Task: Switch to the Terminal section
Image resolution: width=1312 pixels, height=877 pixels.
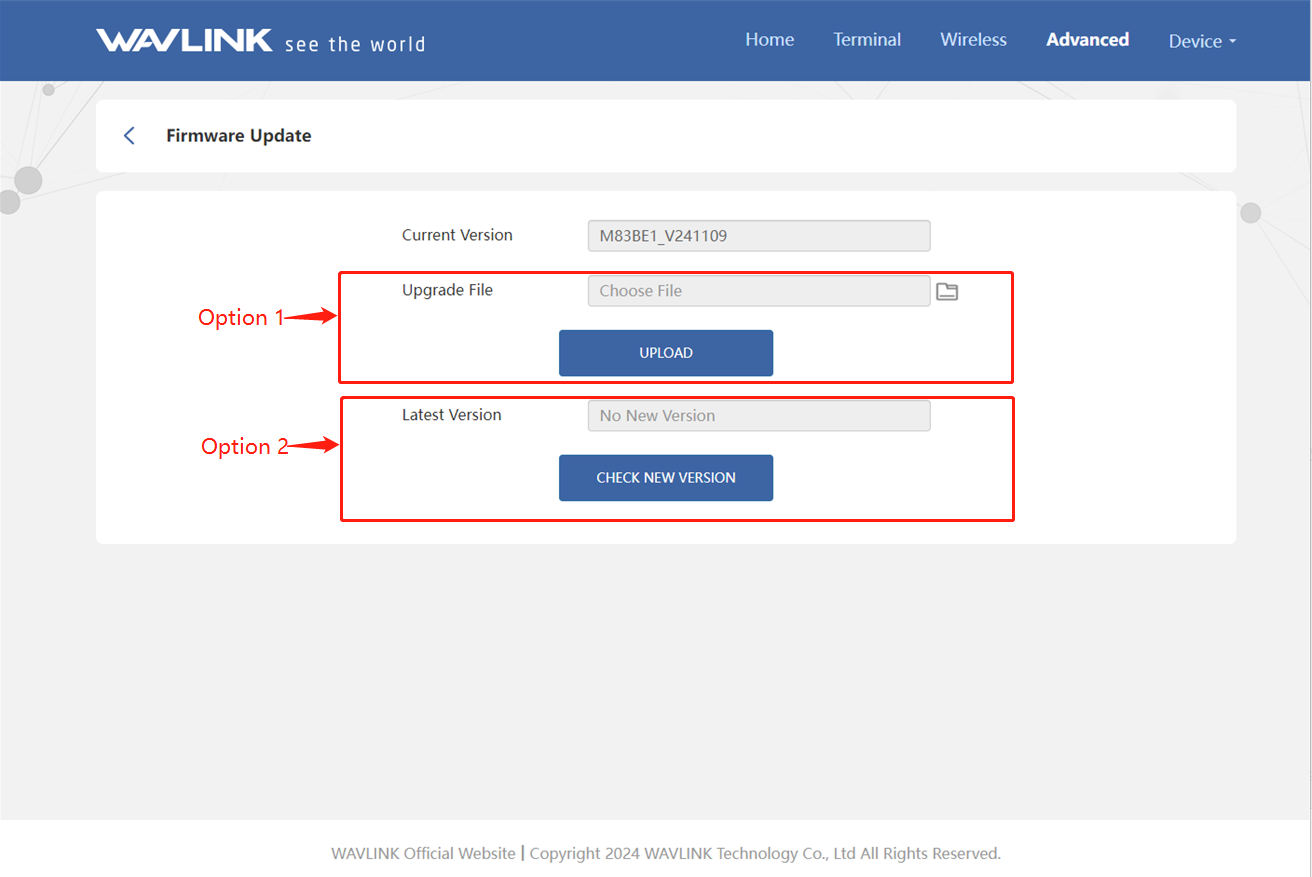Action: (x=867, y=40)
